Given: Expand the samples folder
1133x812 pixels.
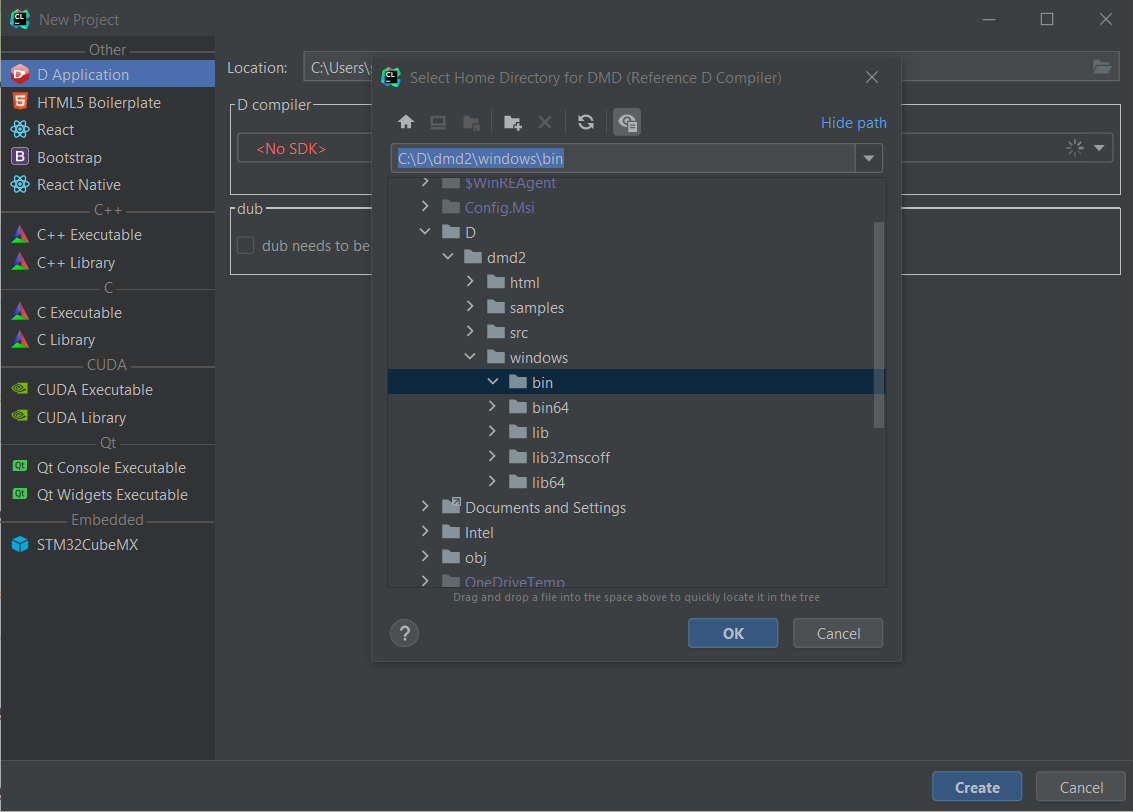Looking at the screenshot, I should point(470,306).
